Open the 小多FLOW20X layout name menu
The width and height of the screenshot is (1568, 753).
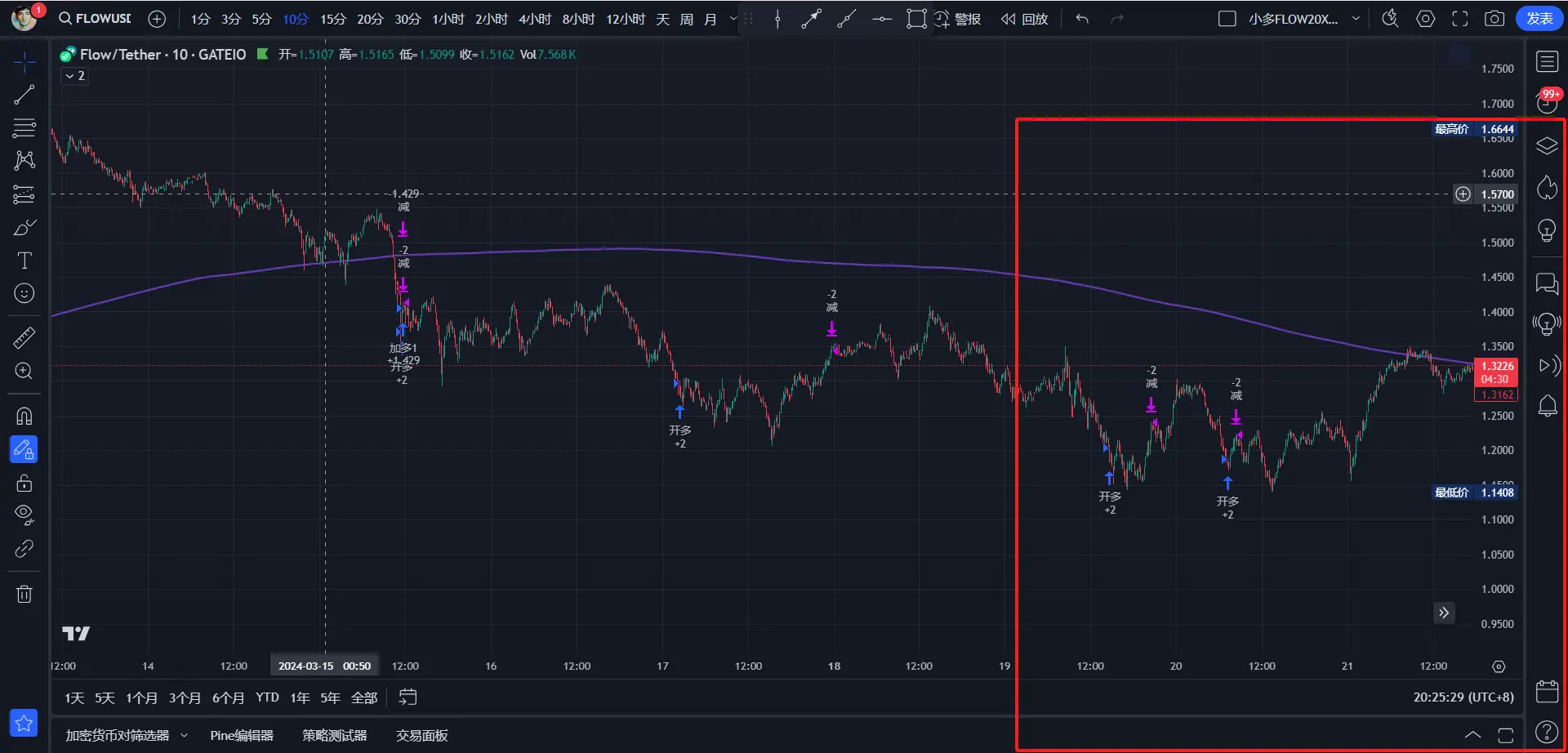1293,19
